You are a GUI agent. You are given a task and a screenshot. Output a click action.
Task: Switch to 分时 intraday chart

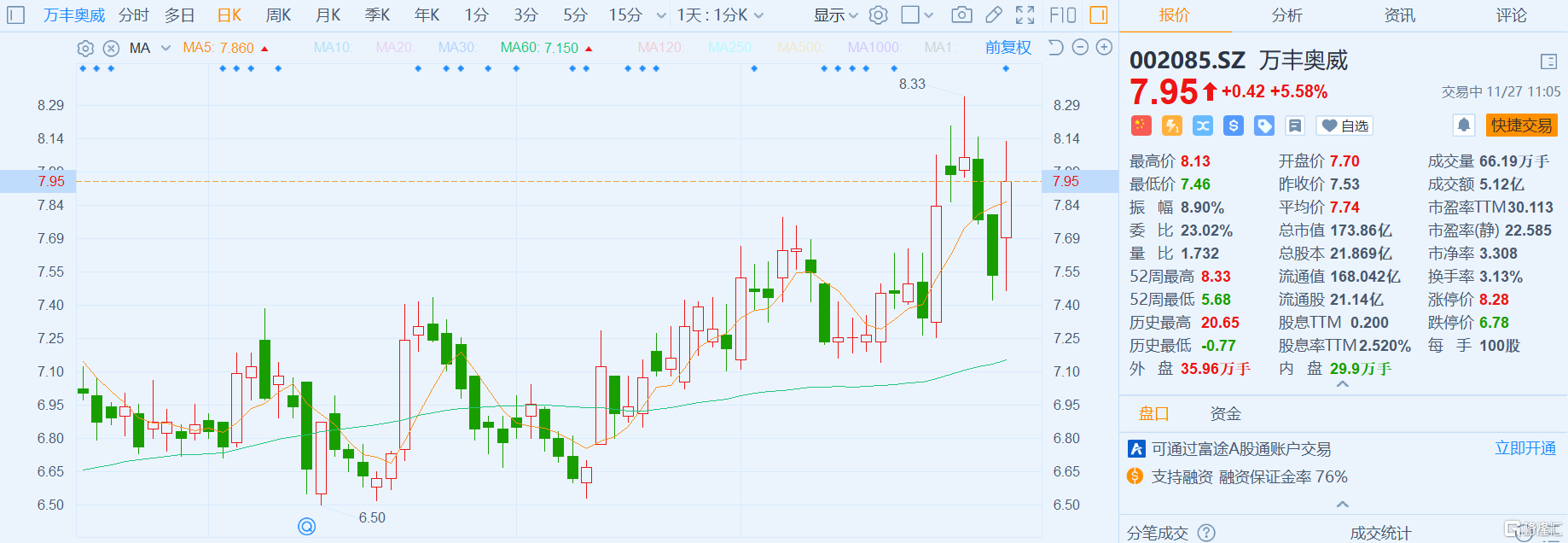coord(134,15)
